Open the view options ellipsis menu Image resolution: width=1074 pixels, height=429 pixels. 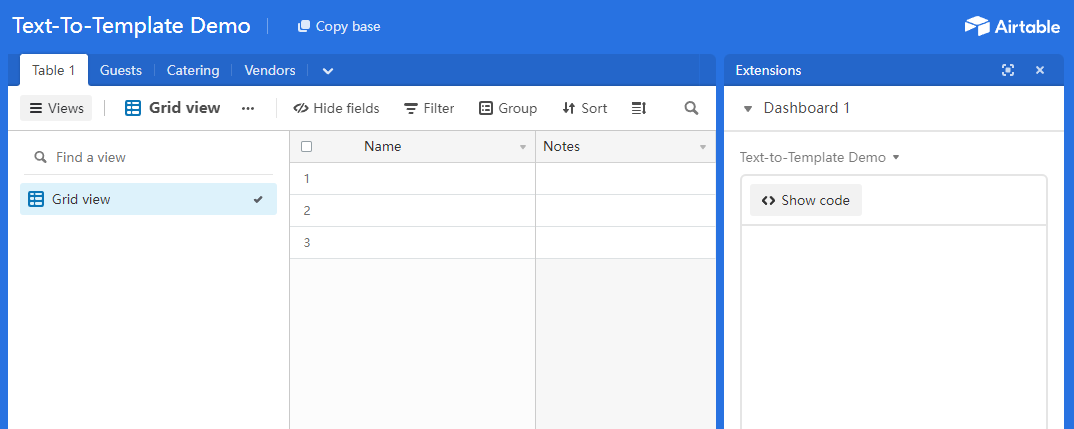pos(248,108)
